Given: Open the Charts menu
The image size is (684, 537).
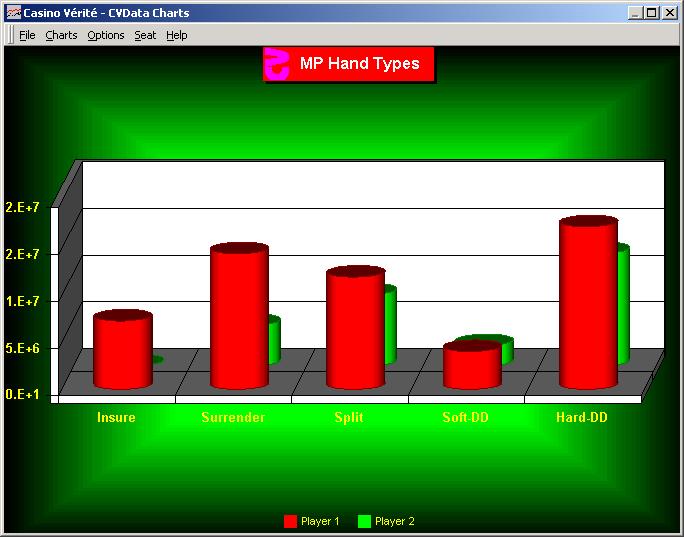Looking at the screenshot, I should click(x=61, y=35).
